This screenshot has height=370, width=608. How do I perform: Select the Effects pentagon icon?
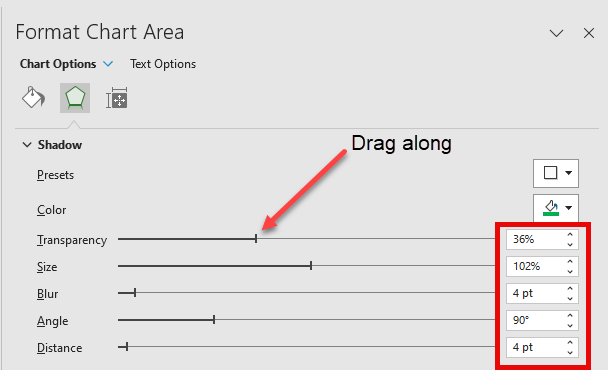click(75, 98)
